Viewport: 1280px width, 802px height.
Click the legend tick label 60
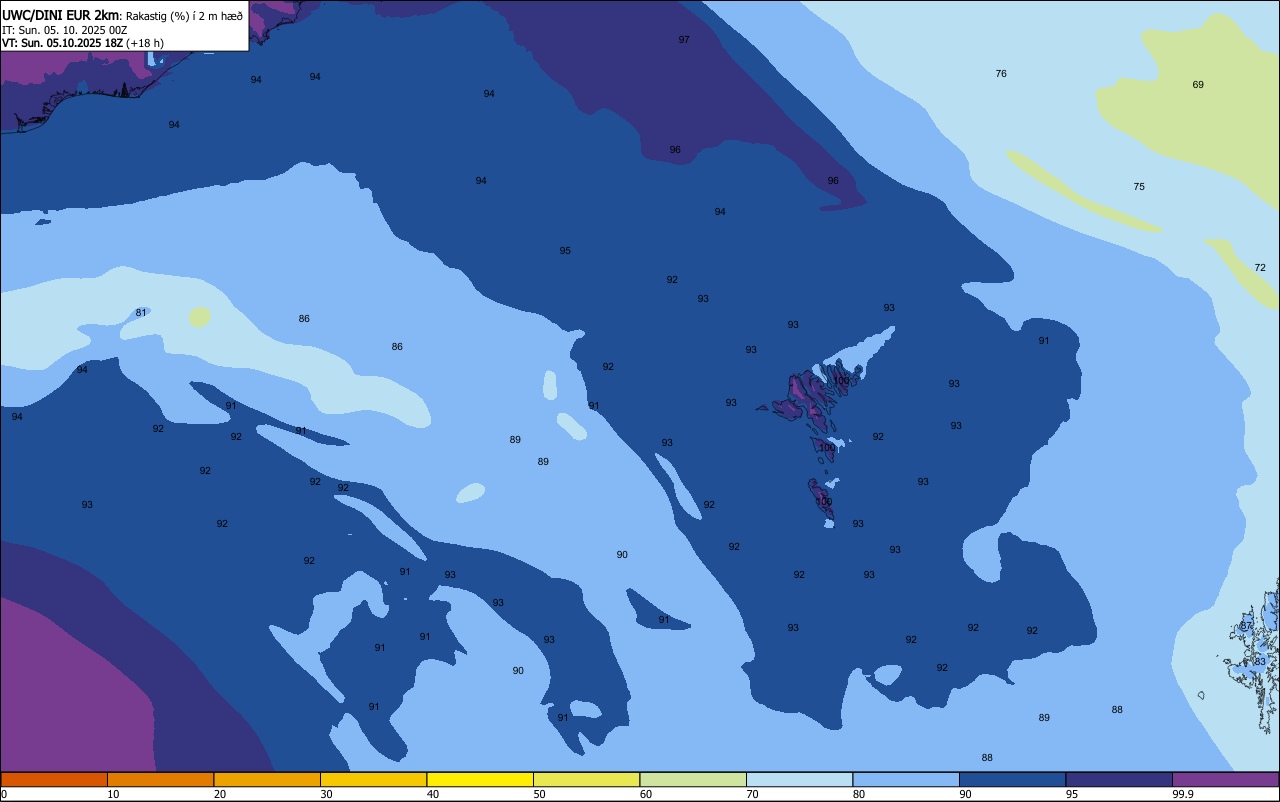coord(646,794)
